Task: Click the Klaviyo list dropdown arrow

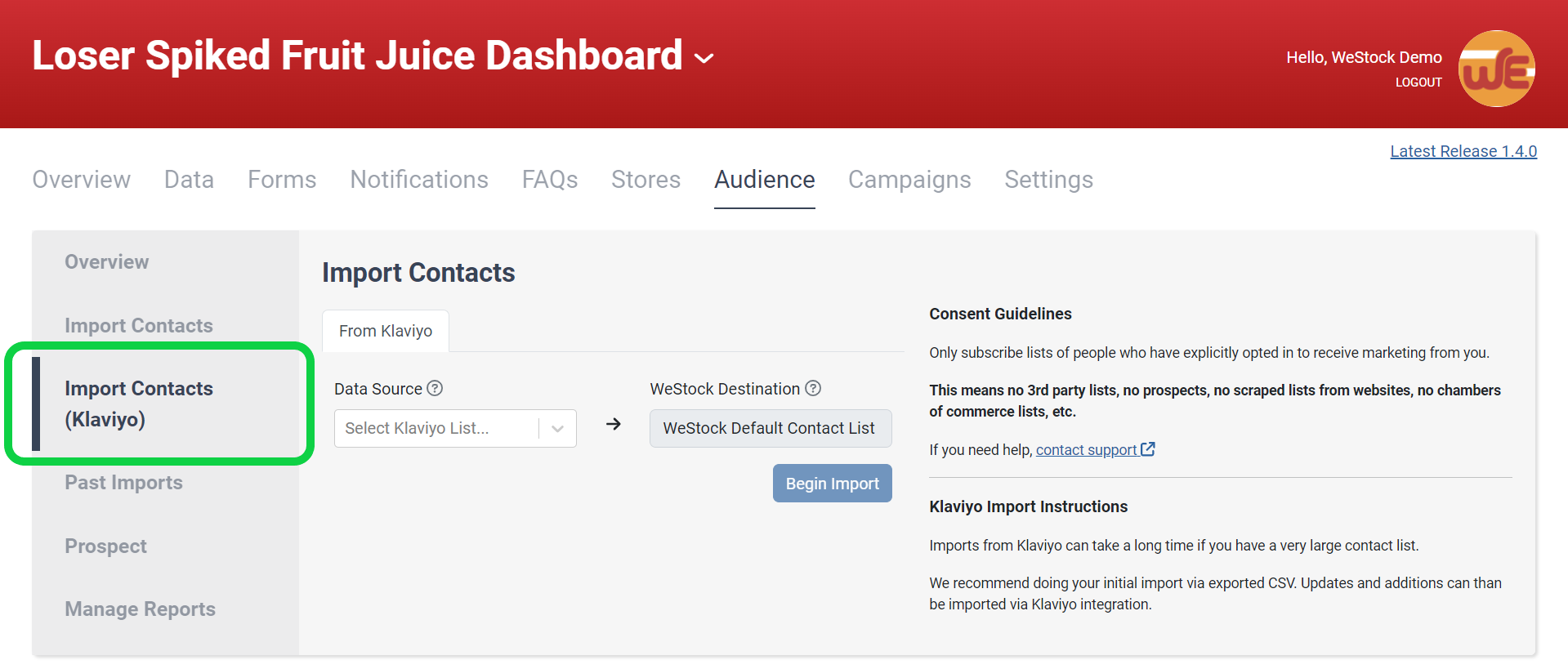Action: [x=558, y=428]
